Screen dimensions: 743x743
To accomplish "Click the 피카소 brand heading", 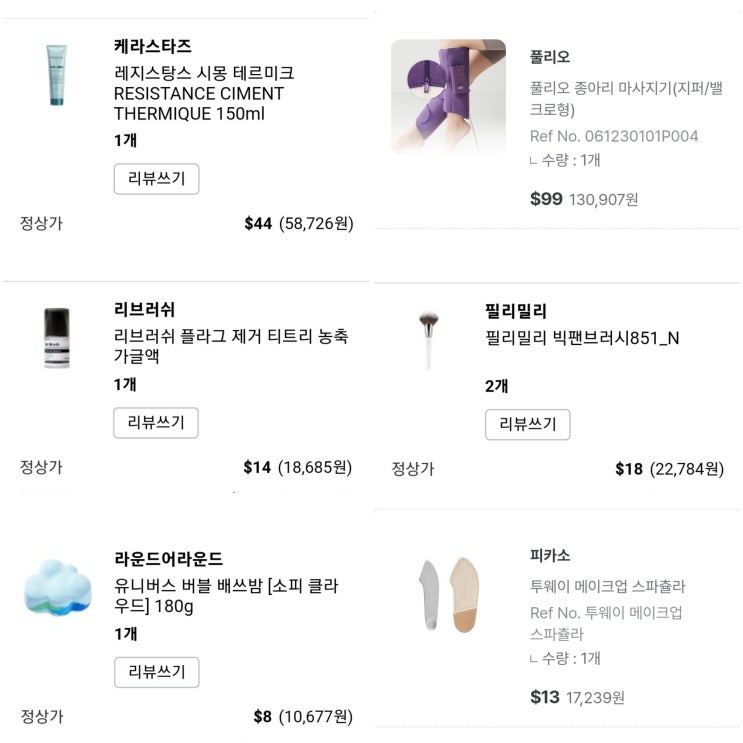I will (550, 555).
